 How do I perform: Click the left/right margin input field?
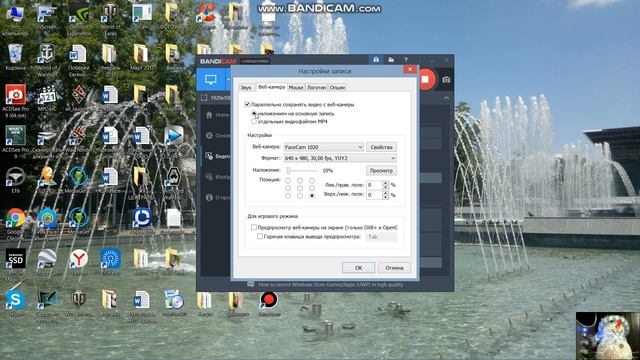click(x=374, y=185)
